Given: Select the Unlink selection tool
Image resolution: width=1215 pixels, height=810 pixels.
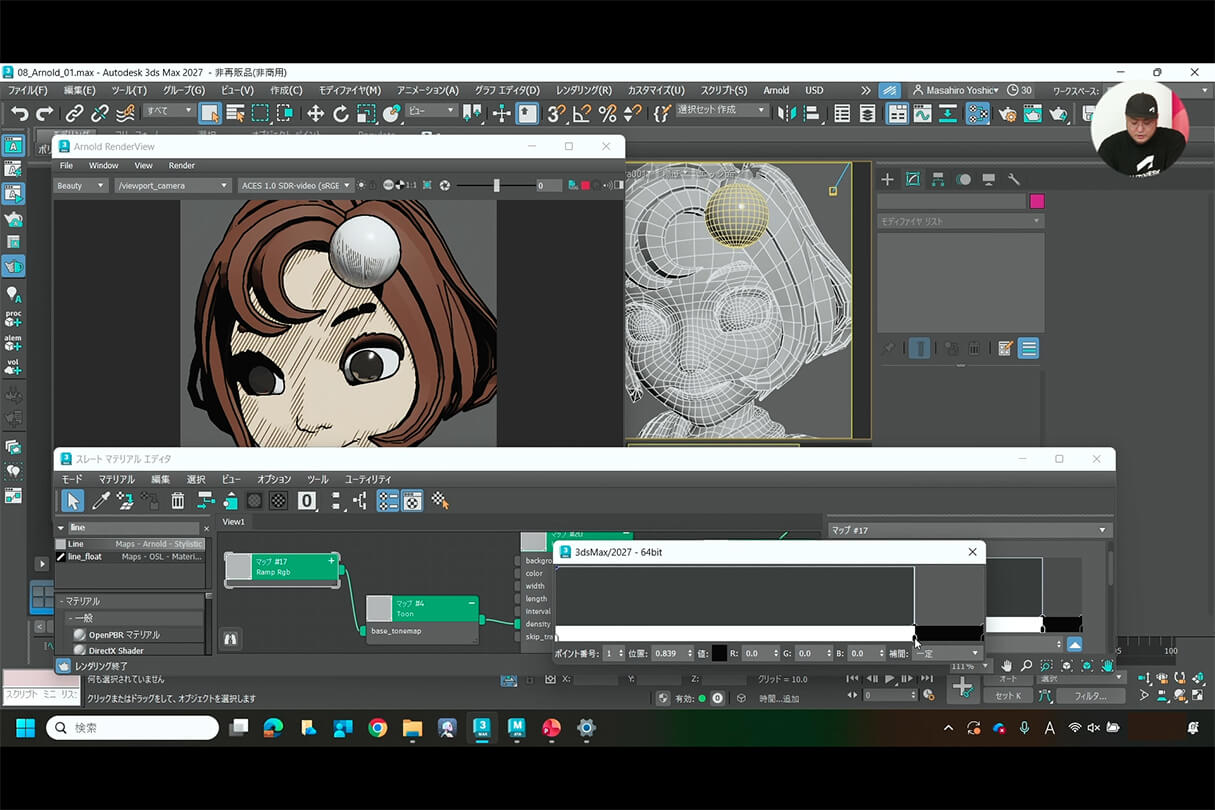Looking at the screenshot, I should 99,113.
